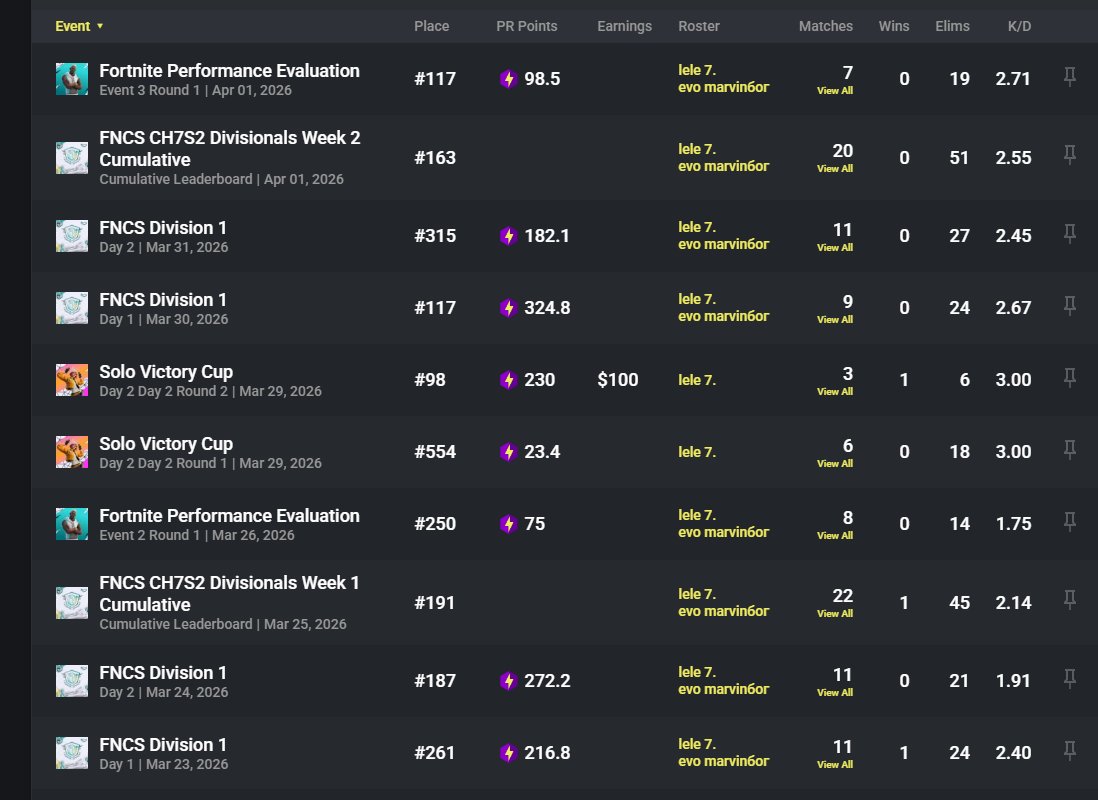Sort by the Place column header
The width and height of the screenshot is (1098, 800).
pos(431,26)
